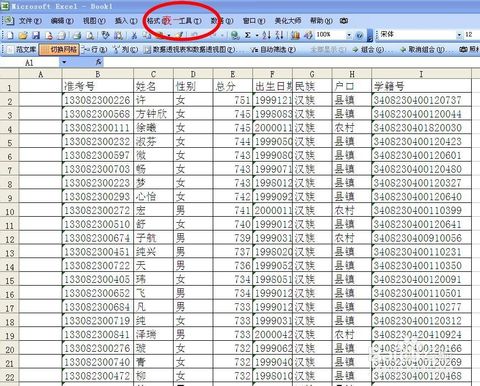Open Print Preview from the toolbar
Screen dimensions: 480x386
pos(90,35)
